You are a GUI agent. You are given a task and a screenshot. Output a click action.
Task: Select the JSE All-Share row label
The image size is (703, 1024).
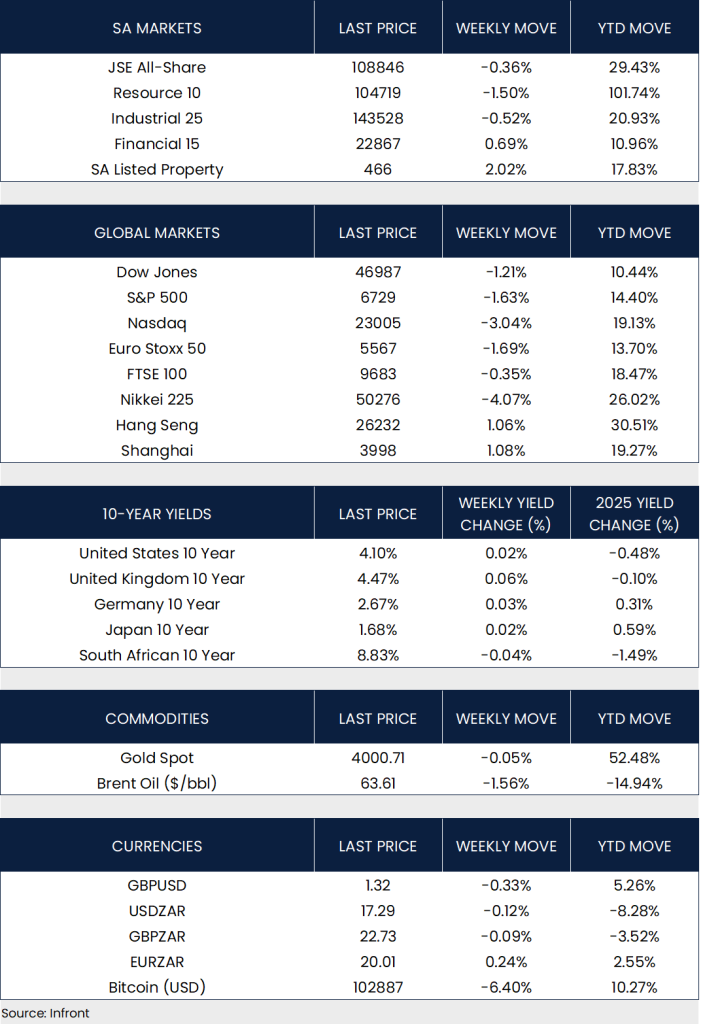click(x=157, y=68)
